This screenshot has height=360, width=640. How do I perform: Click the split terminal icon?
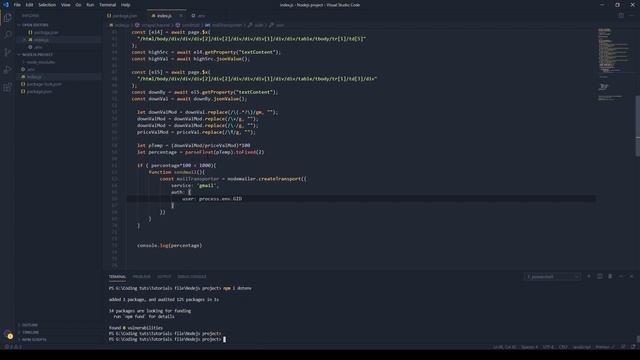coord(600,276)
